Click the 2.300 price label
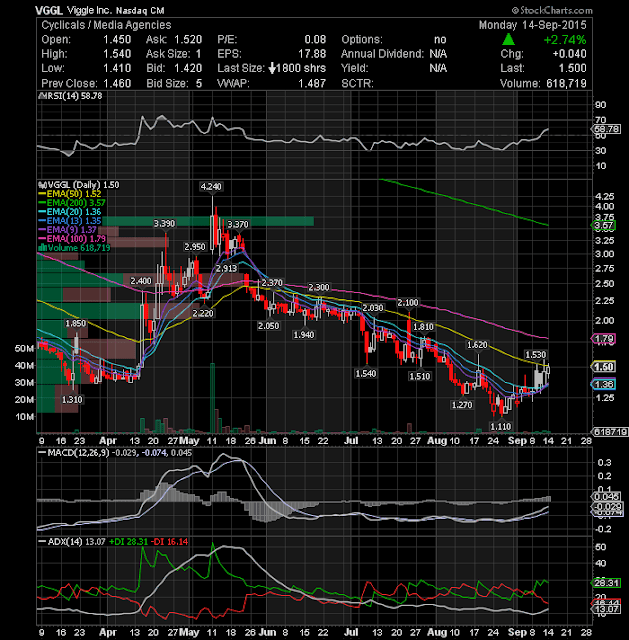Viewport: 629px width, 640px height. [x=318, y=287]
